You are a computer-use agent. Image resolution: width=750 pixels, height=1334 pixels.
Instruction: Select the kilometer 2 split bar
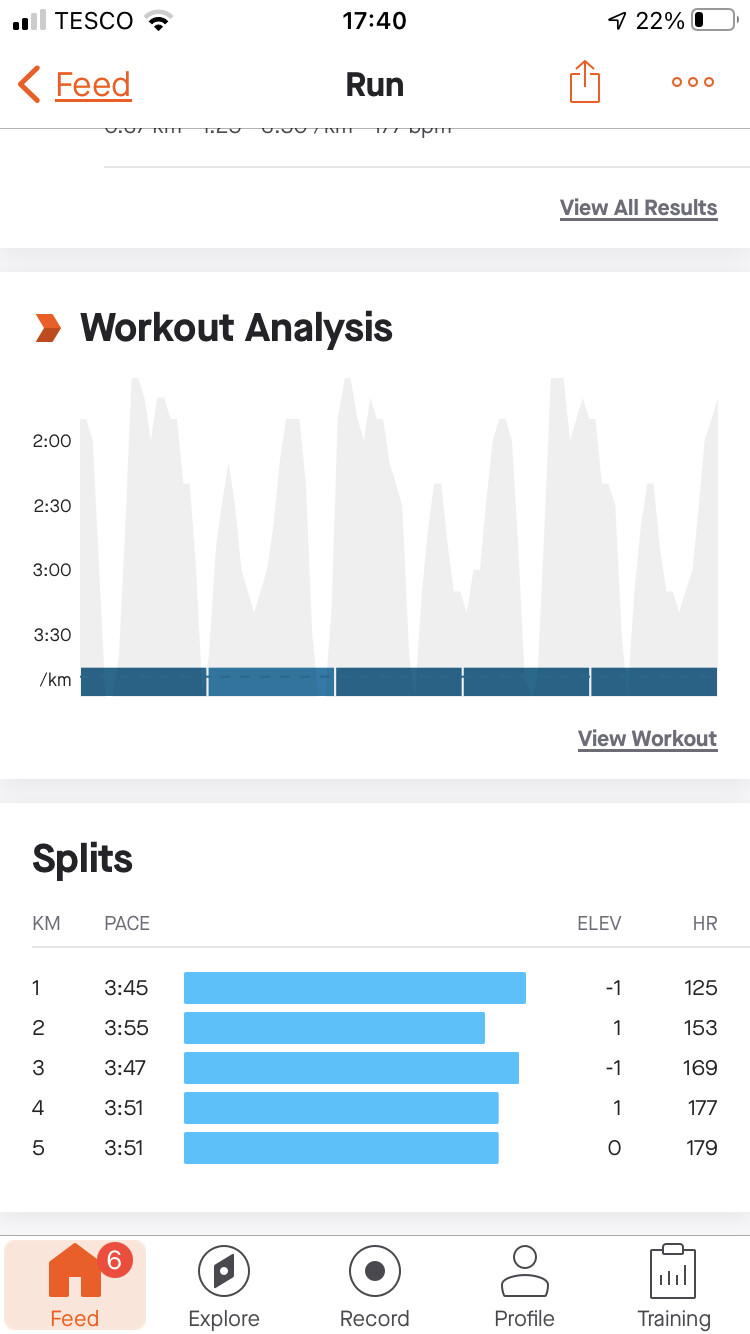coord(334,1028)
